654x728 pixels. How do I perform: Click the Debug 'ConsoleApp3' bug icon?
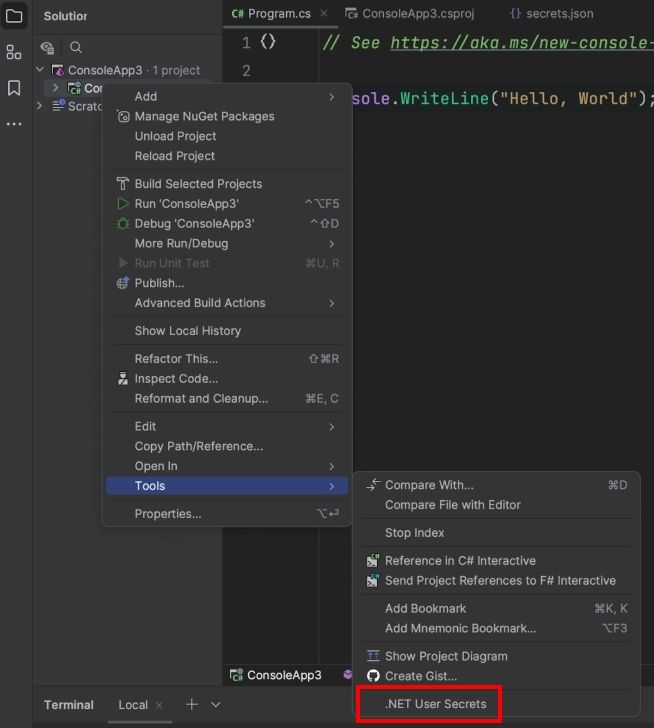(x=123, y=223)
